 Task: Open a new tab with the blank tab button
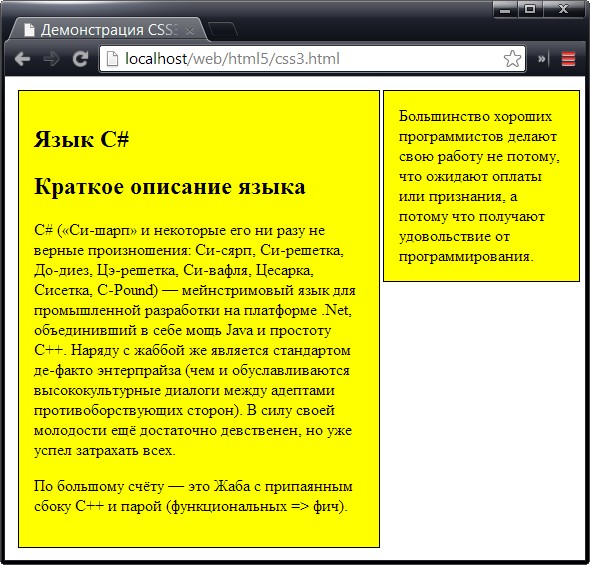click(x=222, y=30)
